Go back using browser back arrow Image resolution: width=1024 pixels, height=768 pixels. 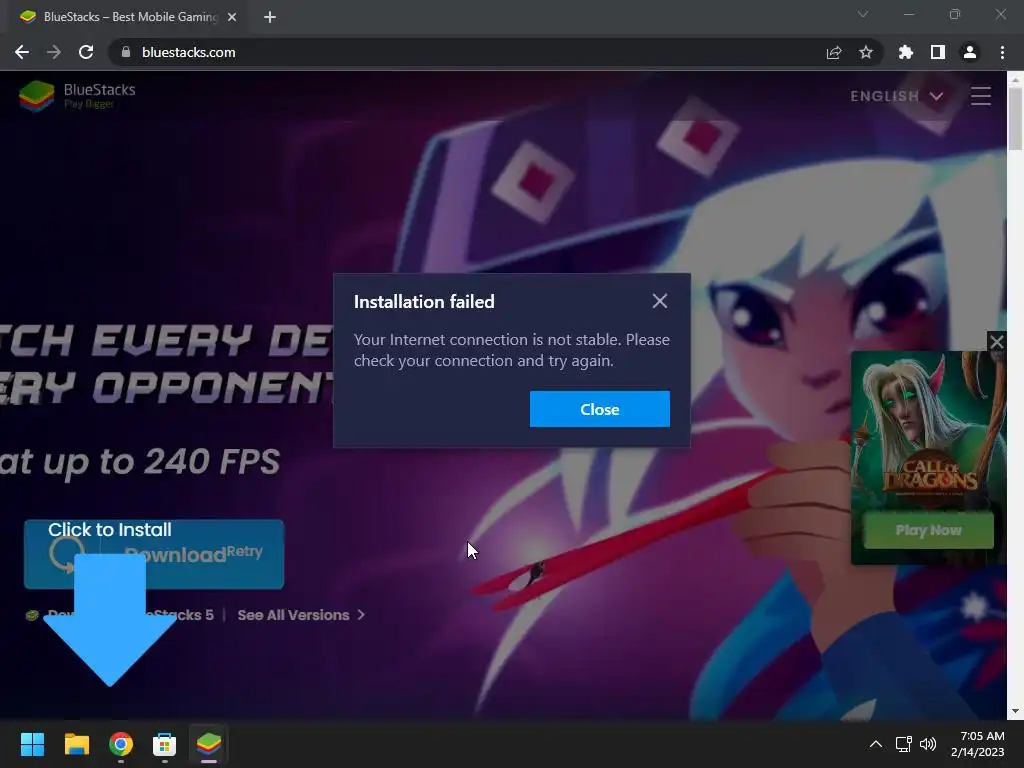(x=22, y=52)
